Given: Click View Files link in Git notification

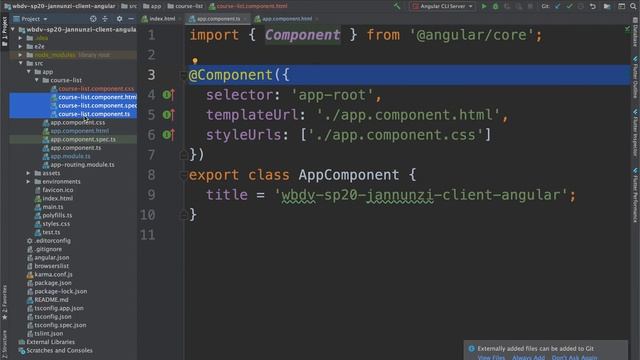Looking at the screenshot, I should [x=491, y=358].
